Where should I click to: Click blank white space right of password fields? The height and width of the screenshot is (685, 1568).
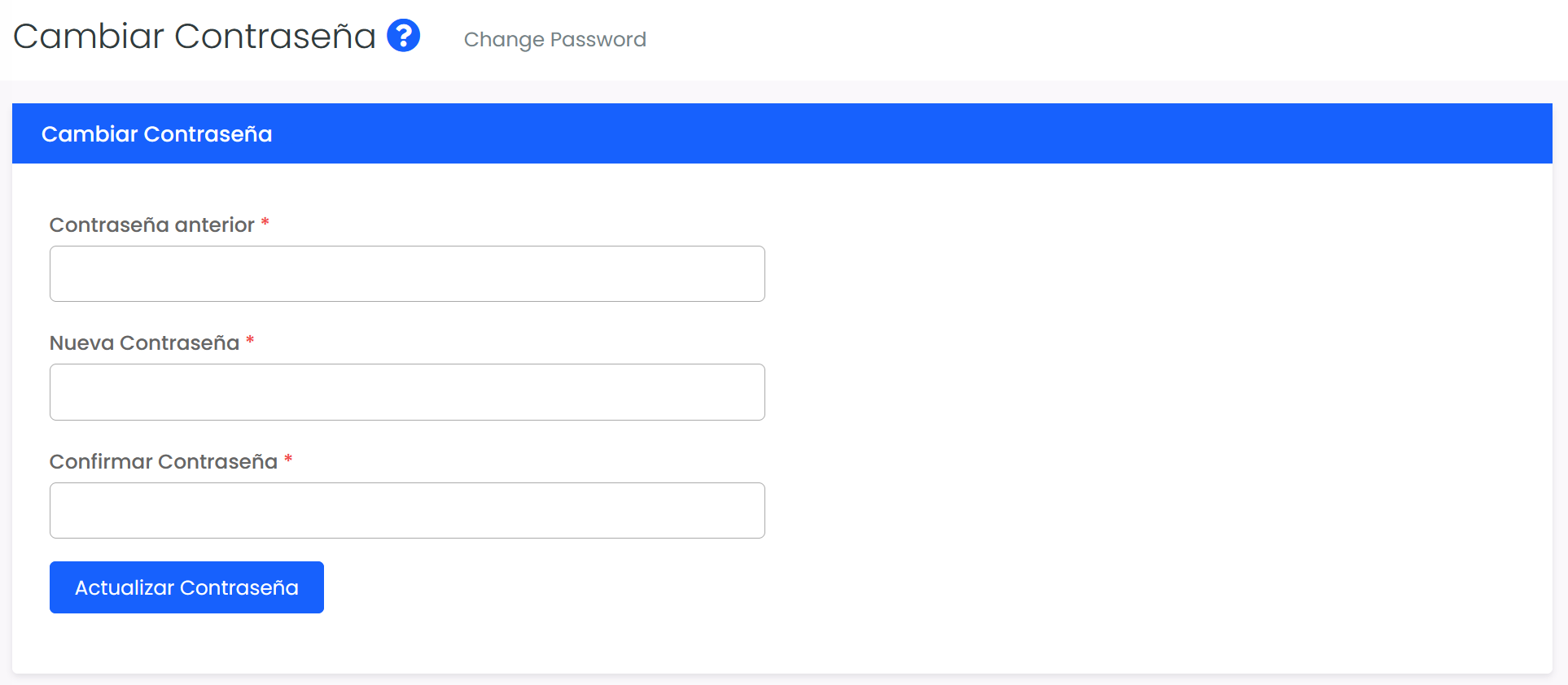coord(1140,390)
